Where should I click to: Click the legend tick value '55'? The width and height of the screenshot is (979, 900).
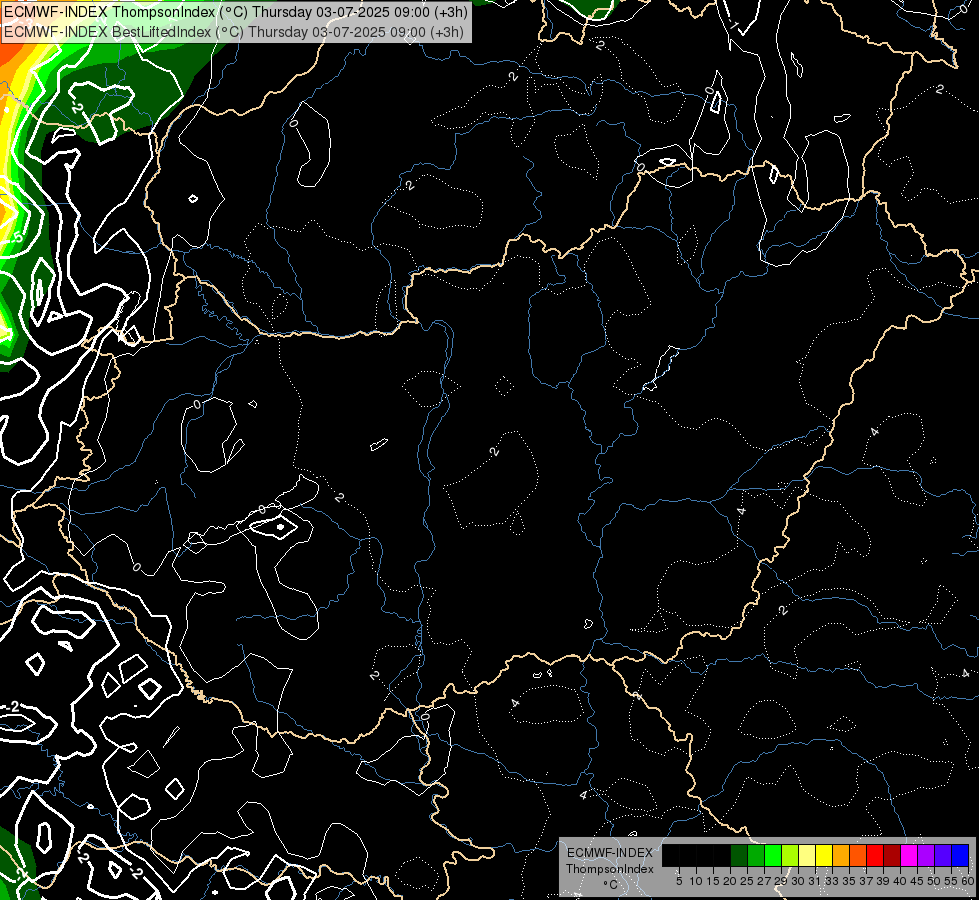951,881
